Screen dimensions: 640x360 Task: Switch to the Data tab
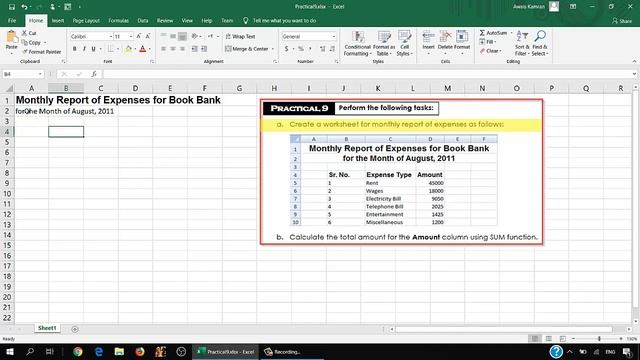pos(143,20)
